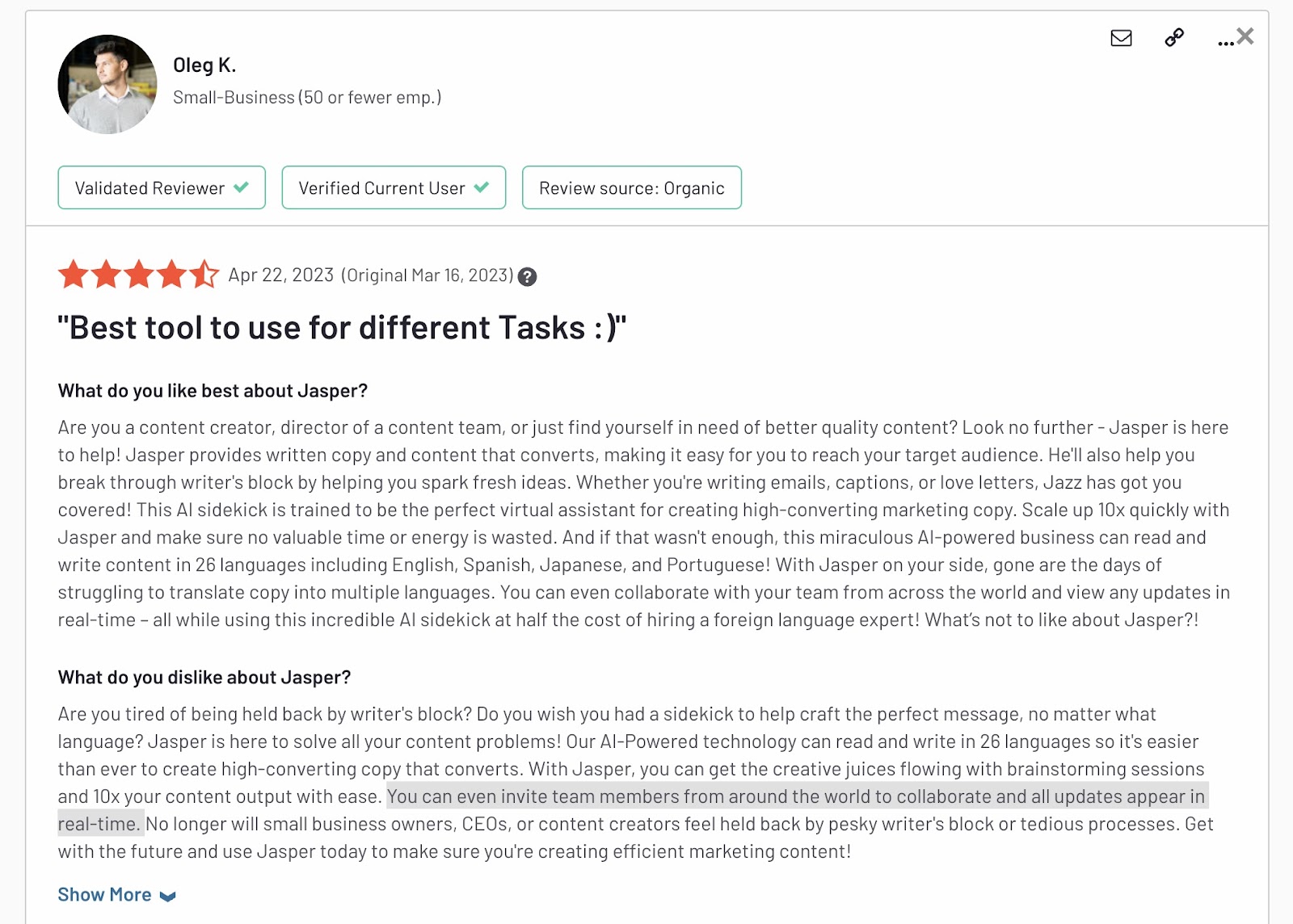Click the half-filled fifth star
Viewport: 1293px width, 924px height.
pos(204,275)
